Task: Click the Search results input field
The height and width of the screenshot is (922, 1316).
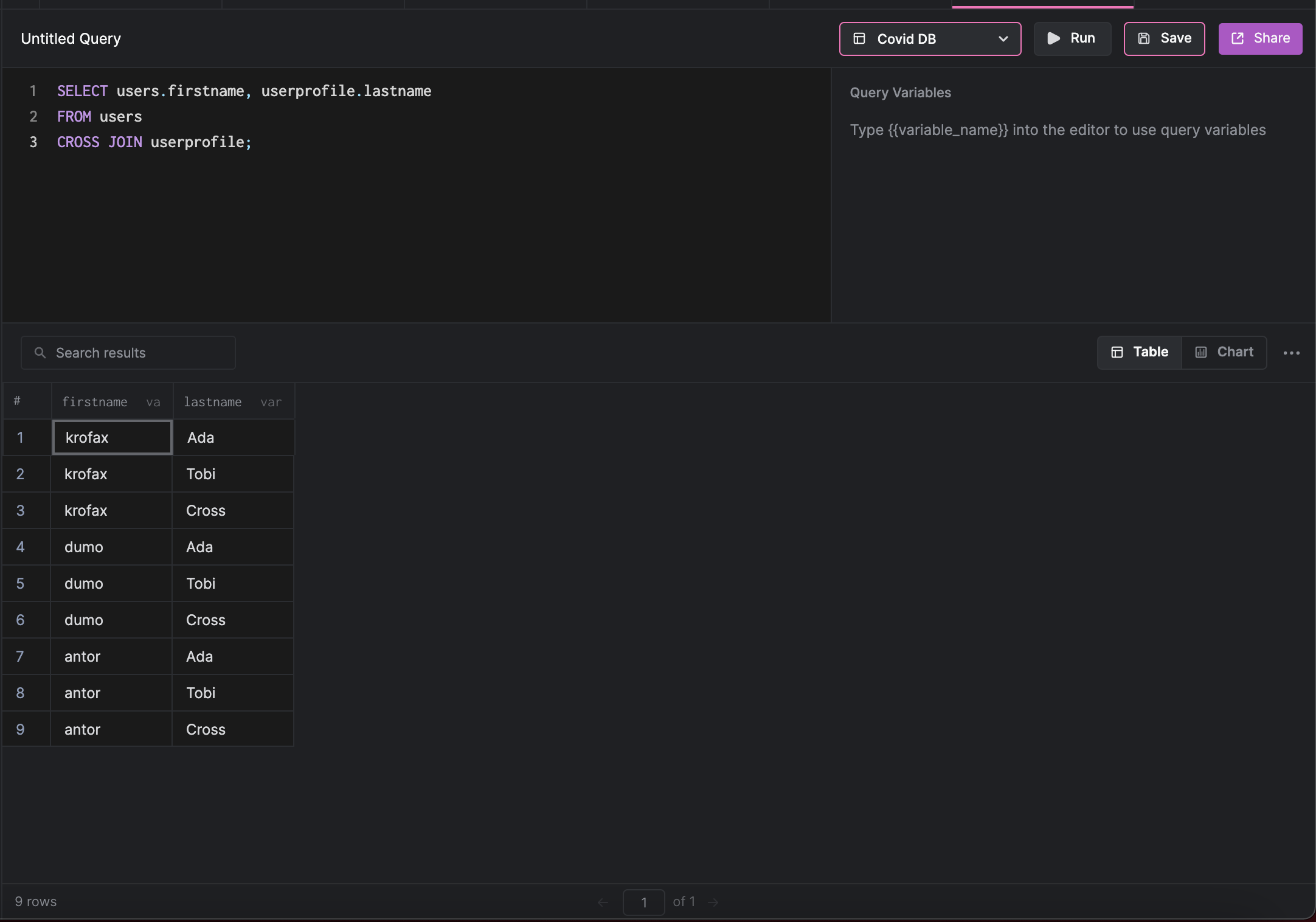Action: [140, 353]
